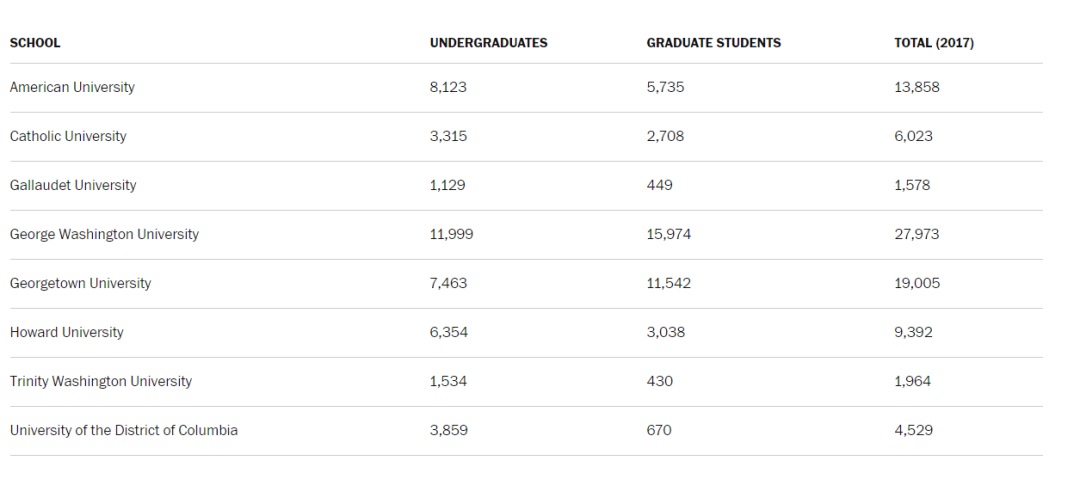Click the GRADUATE STUDENTS column header
The width and height of the screenshot is (1080, 479).
click(713, 43)
